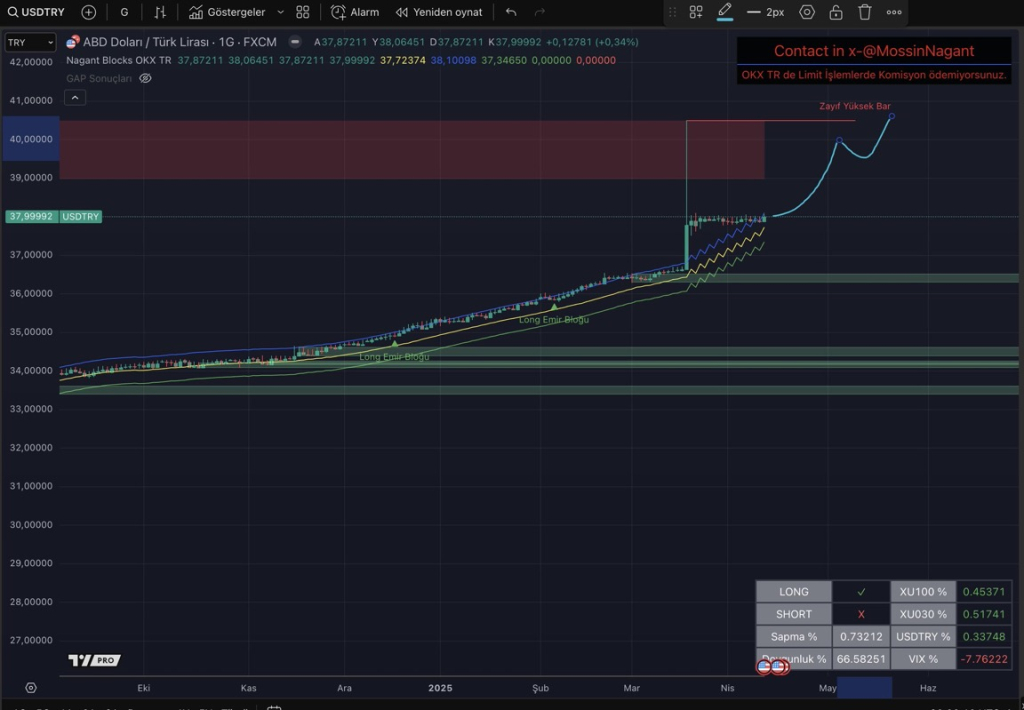Select the Zayıf Yüksek Bar label
Image resolution: width=1024 pixels, height=710 pixels.
(x=855, y=106)
